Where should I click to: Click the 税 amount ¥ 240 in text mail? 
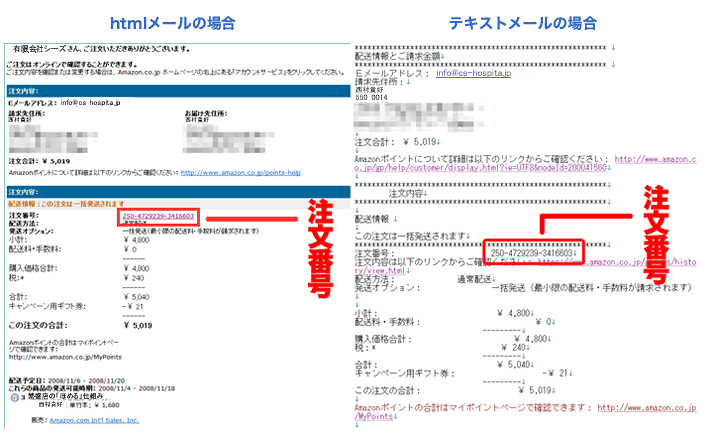(513, 347)
